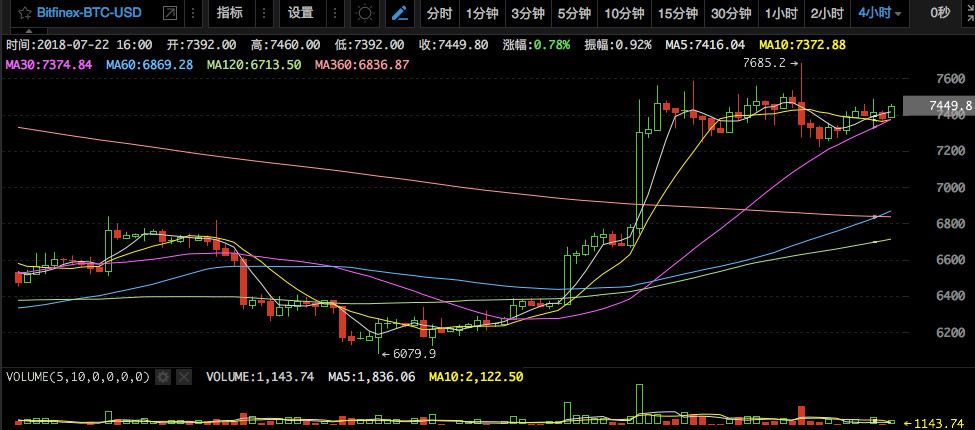975x430 pixels.
Task: Click the 开:7392.00 open price
Action: point(201,45)
